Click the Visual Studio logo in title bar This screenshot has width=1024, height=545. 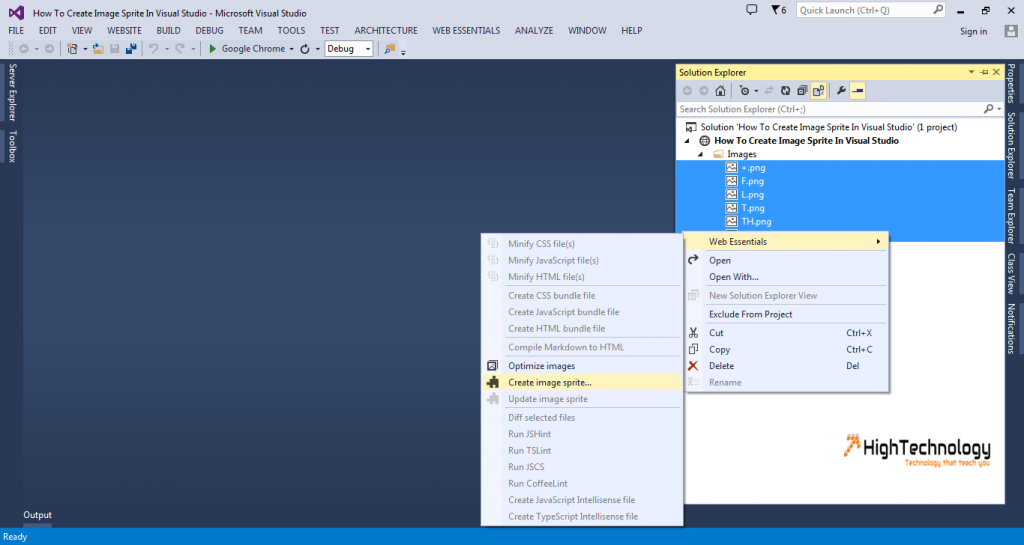tap(16, 12)
